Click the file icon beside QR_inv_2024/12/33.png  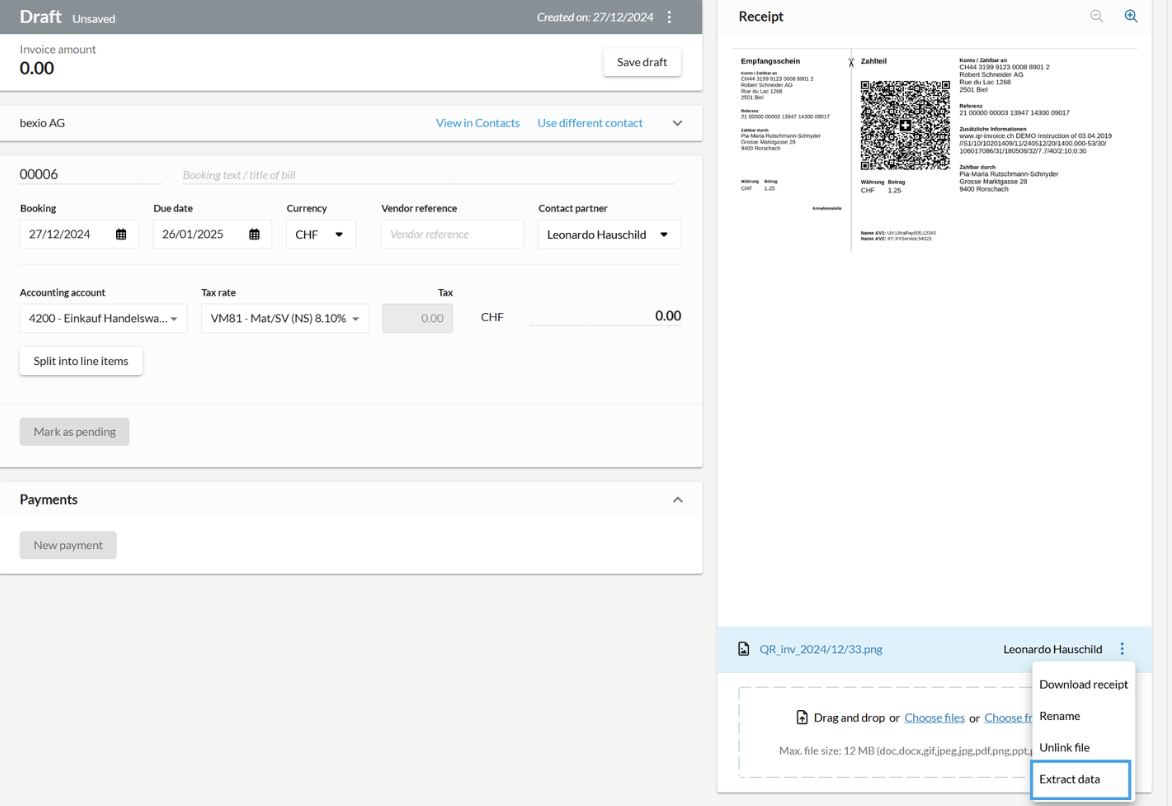pos(744,649)
